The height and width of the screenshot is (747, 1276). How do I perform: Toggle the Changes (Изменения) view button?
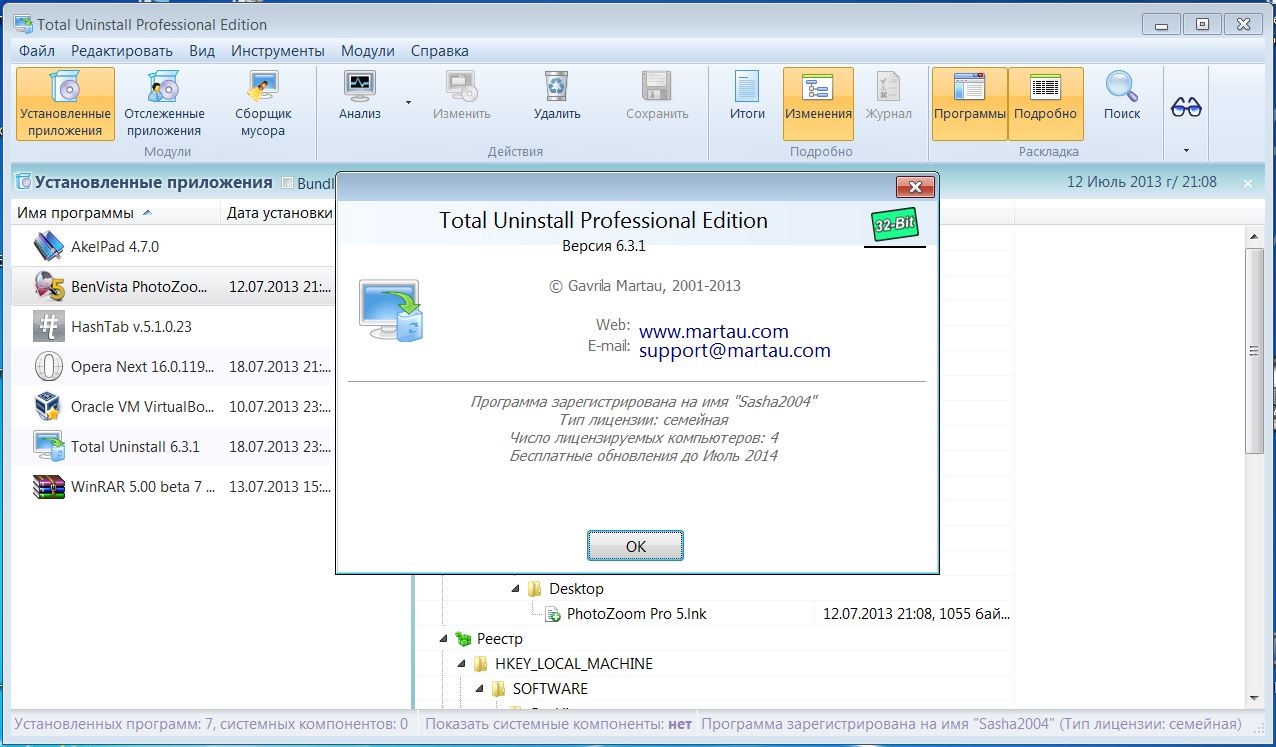tap(818, 103)
